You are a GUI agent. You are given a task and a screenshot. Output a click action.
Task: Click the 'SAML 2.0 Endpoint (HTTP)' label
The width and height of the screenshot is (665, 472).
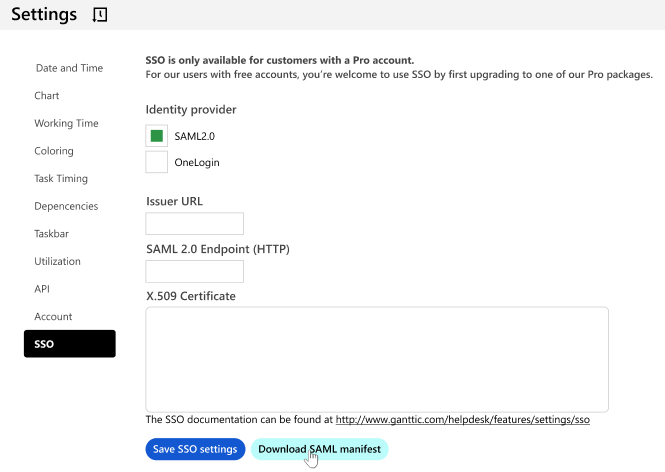(218, 249)
